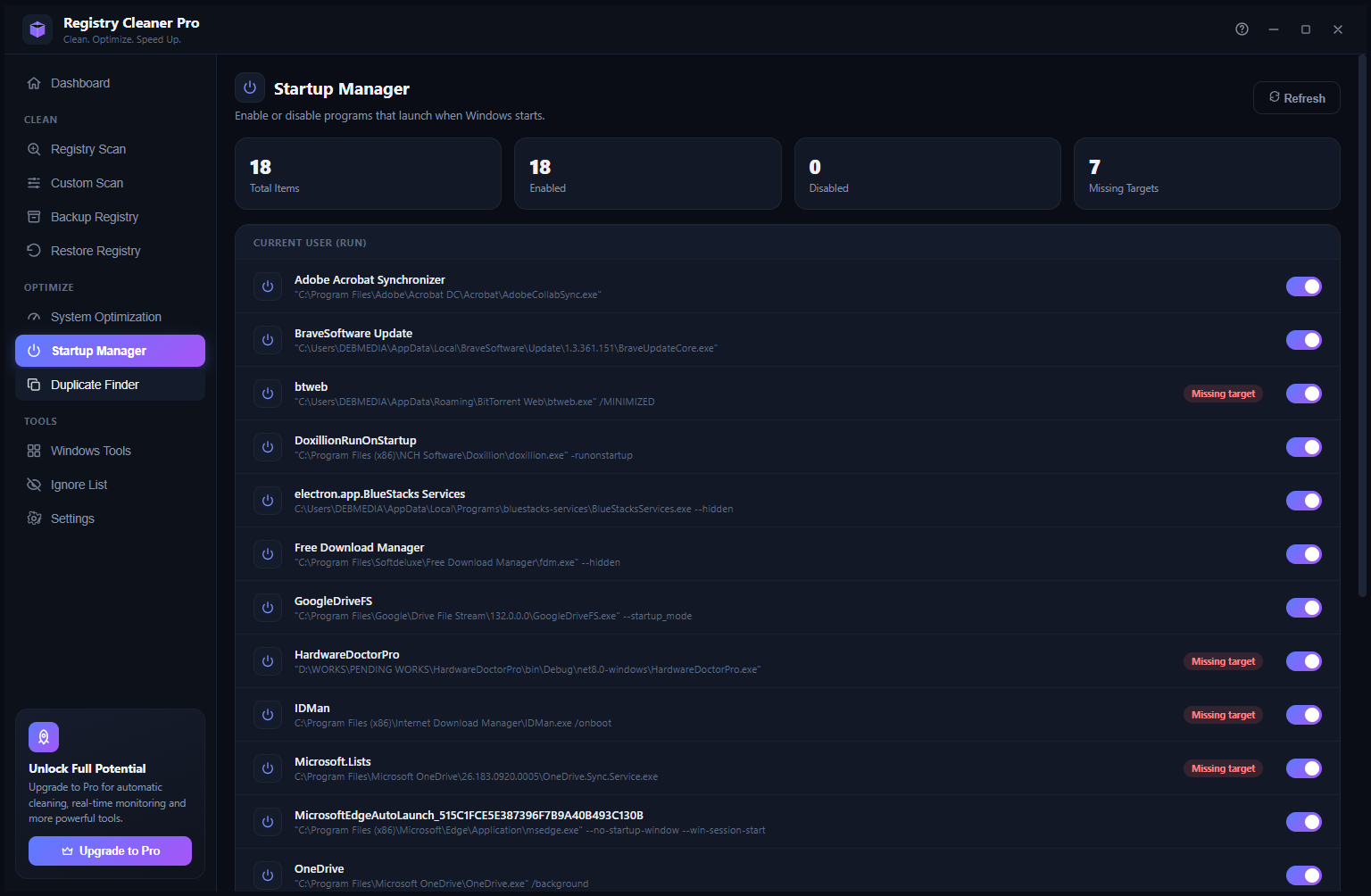Toggle btweb startup entry off
The height and width of the screenshot is (896, 1371).
coord(1304,394)
